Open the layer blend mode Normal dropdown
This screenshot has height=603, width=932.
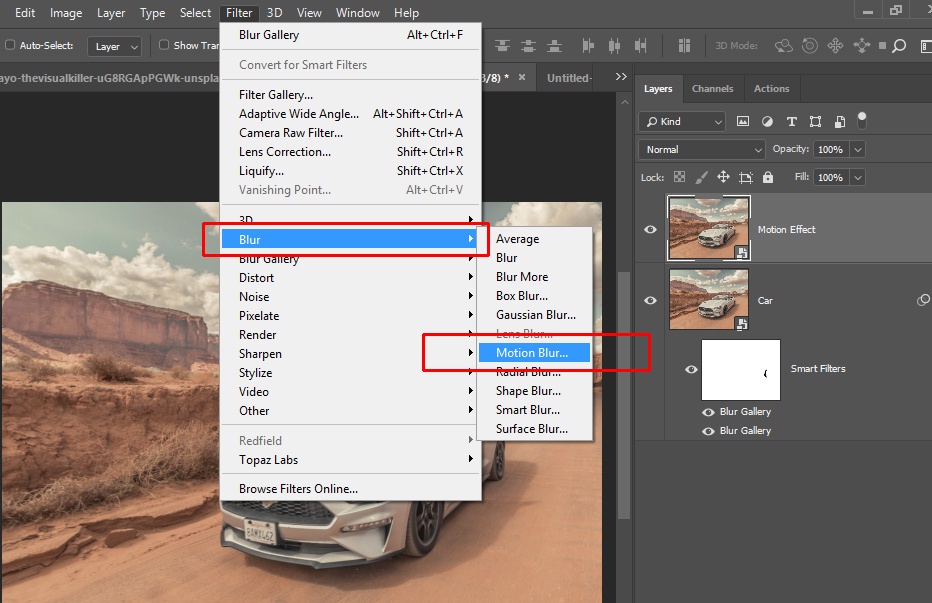pyautogui.click(x=703, y=149)
